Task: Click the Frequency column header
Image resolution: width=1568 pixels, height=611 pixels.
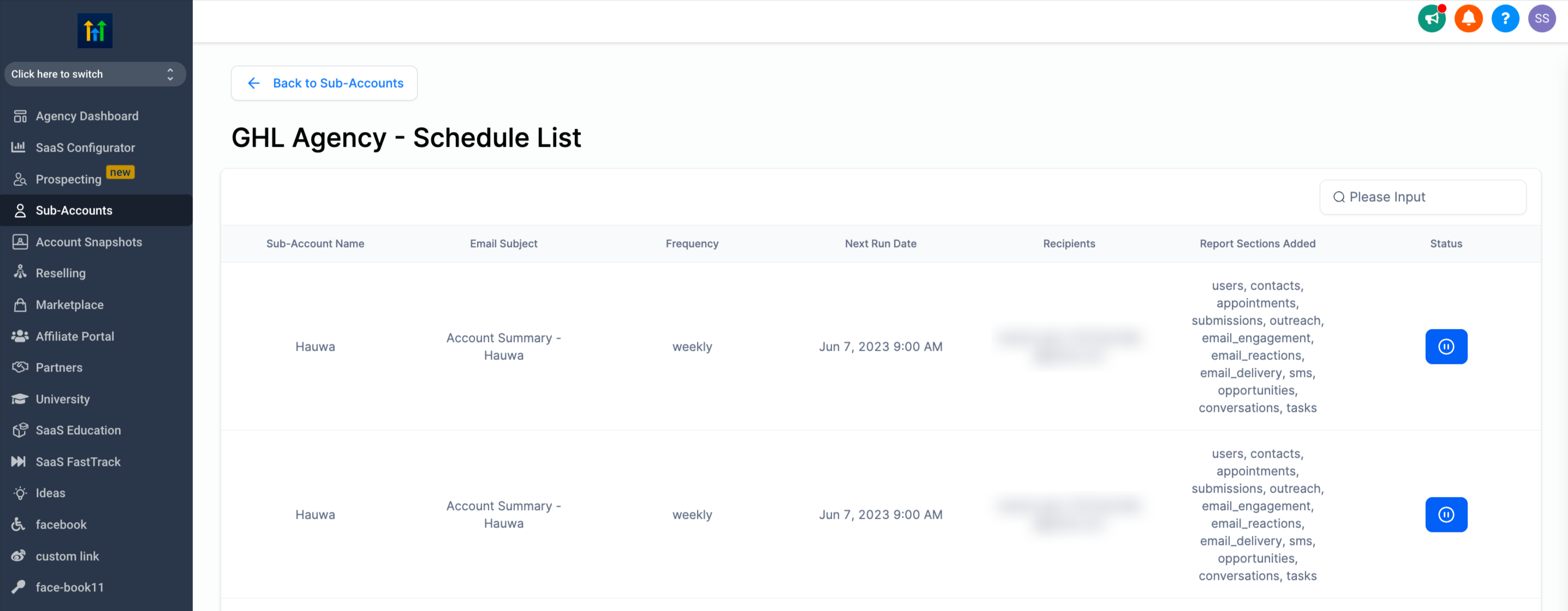Action: click(692, 243)
